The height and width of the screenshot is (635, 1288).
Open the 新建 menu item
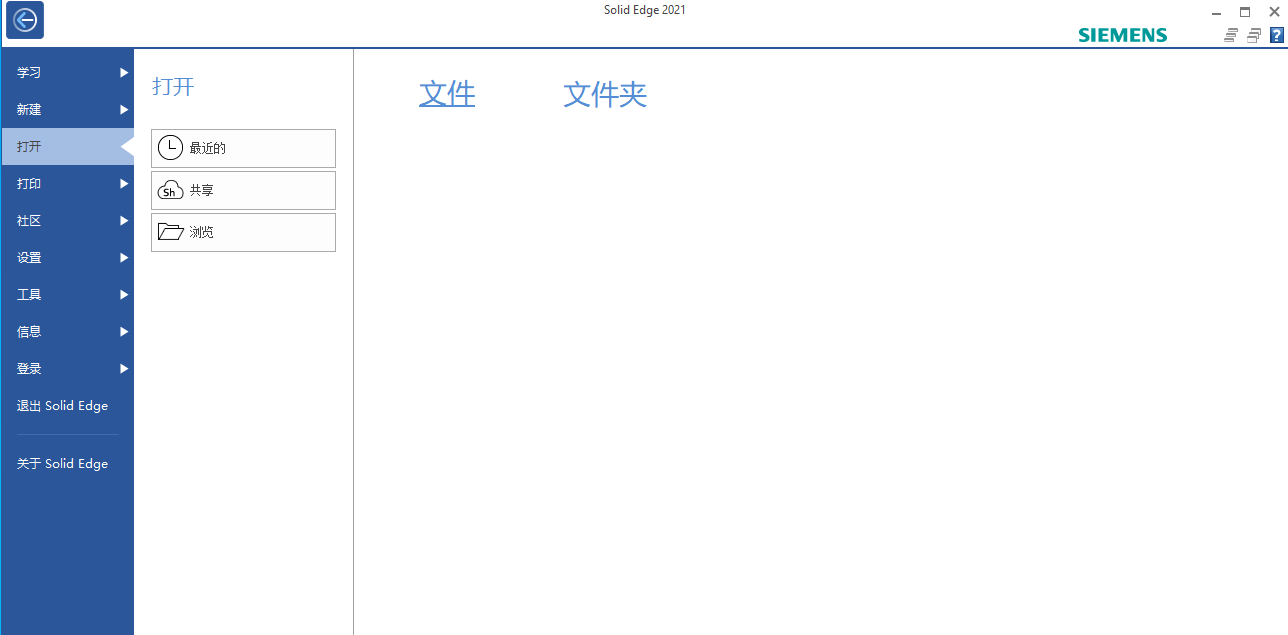[68, 109]
